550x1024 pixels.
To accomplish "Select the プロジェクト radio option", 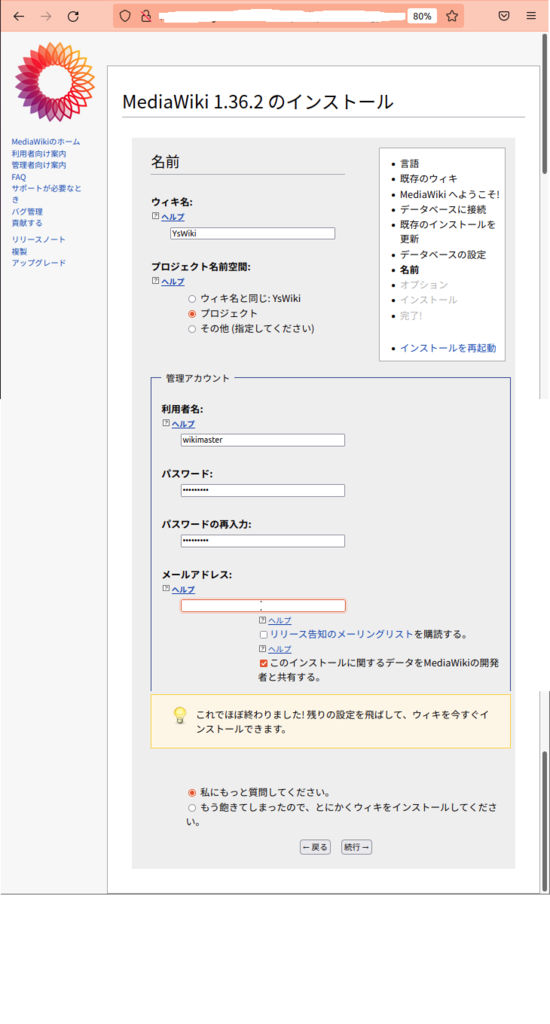I will [192, 314].
